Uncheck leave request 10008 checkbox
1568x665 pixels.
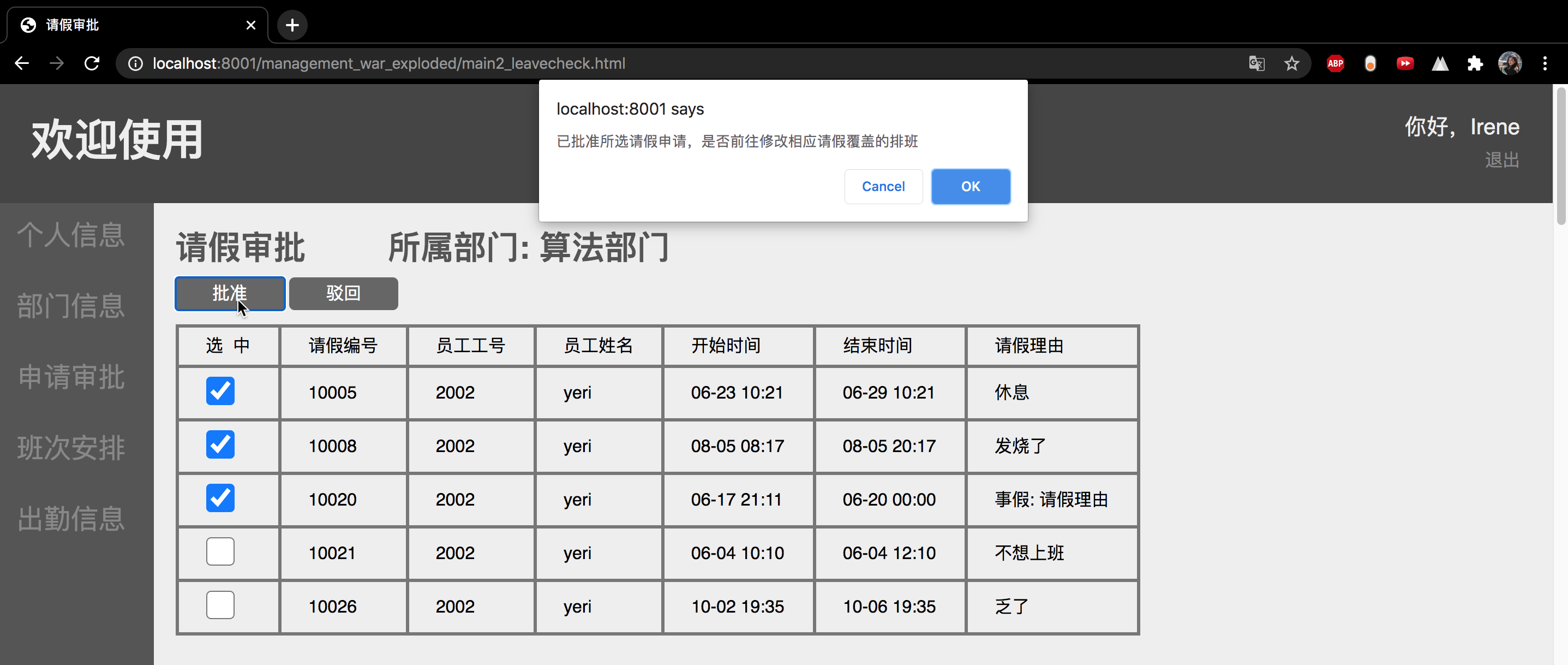point(220,444)
